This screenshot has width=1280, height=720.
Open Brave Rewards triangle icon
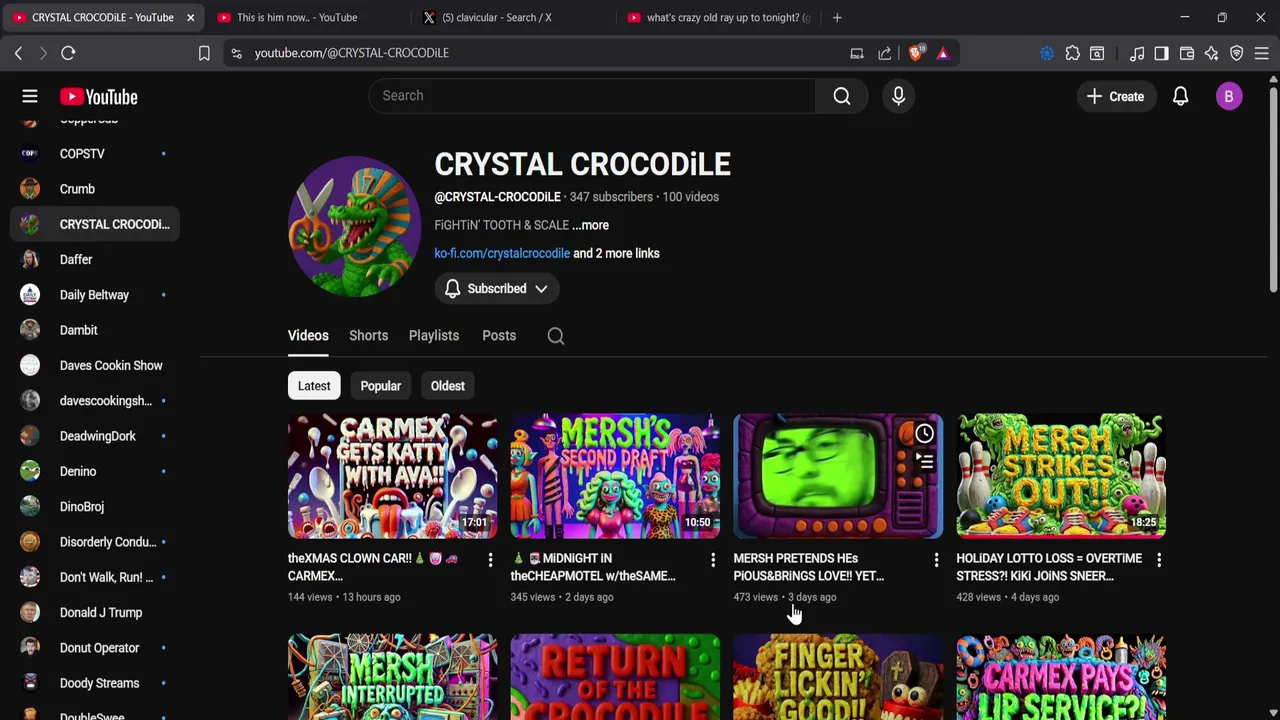point(942,53)
